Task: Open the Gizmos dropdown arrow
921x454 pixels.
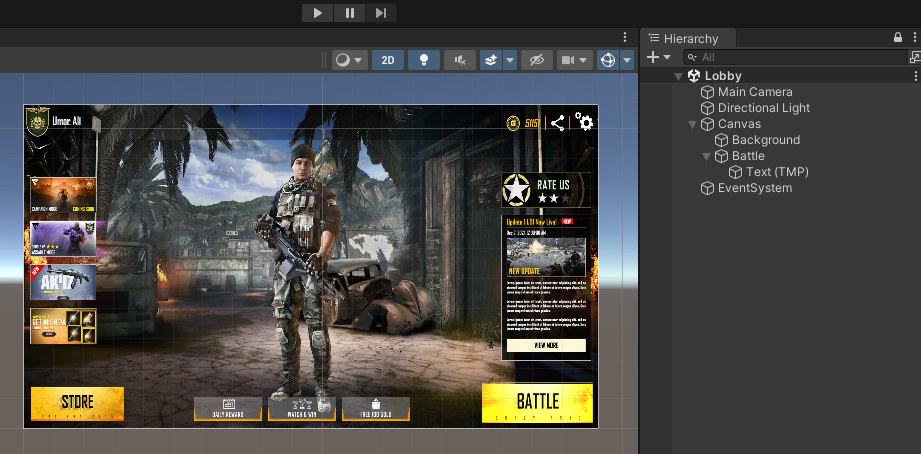Action: coord(627,60)
